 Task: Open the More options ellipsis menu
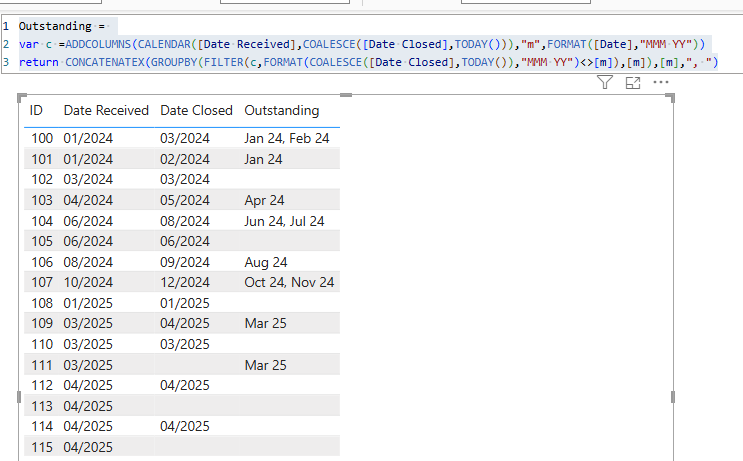(x=661, y=82)
